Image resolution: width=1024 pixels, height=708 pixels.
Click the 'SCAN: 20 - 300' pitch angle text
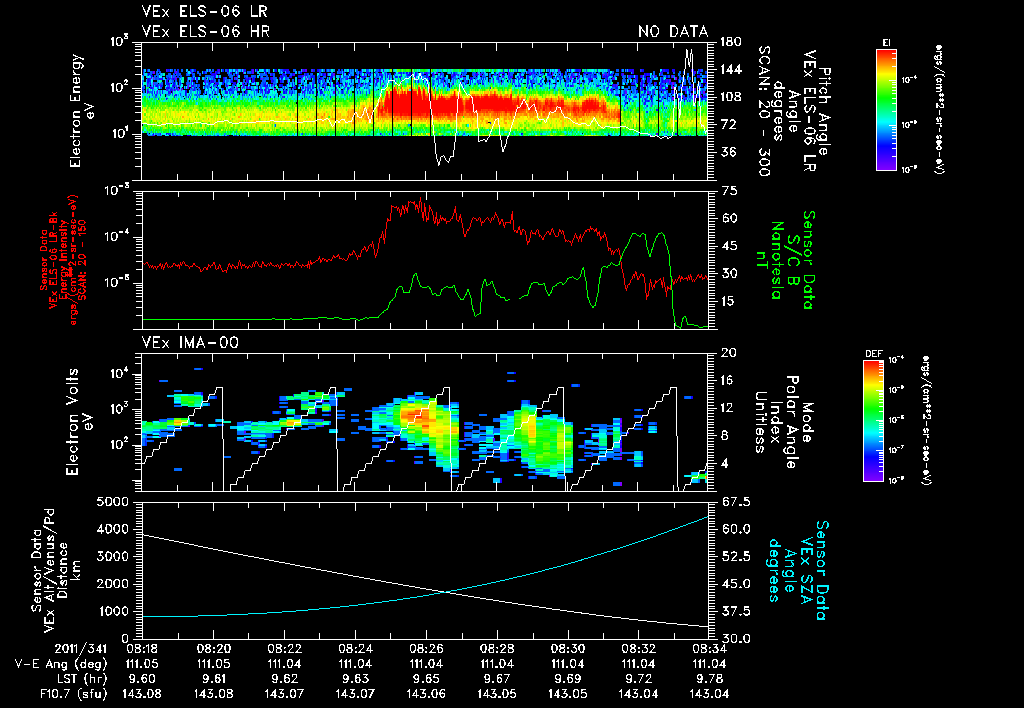coord(764,111)
